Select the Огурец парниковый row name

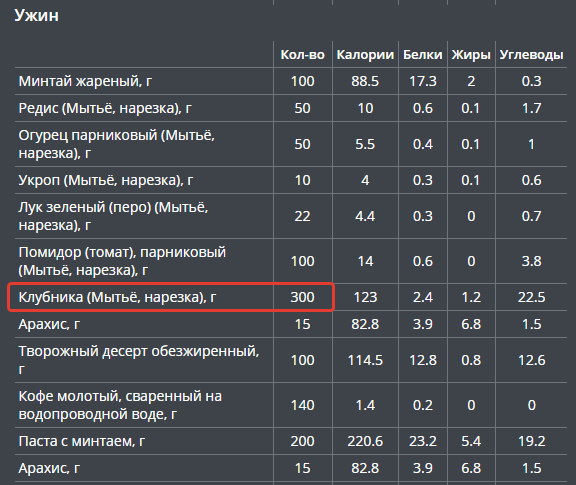(x=116, y=144)
